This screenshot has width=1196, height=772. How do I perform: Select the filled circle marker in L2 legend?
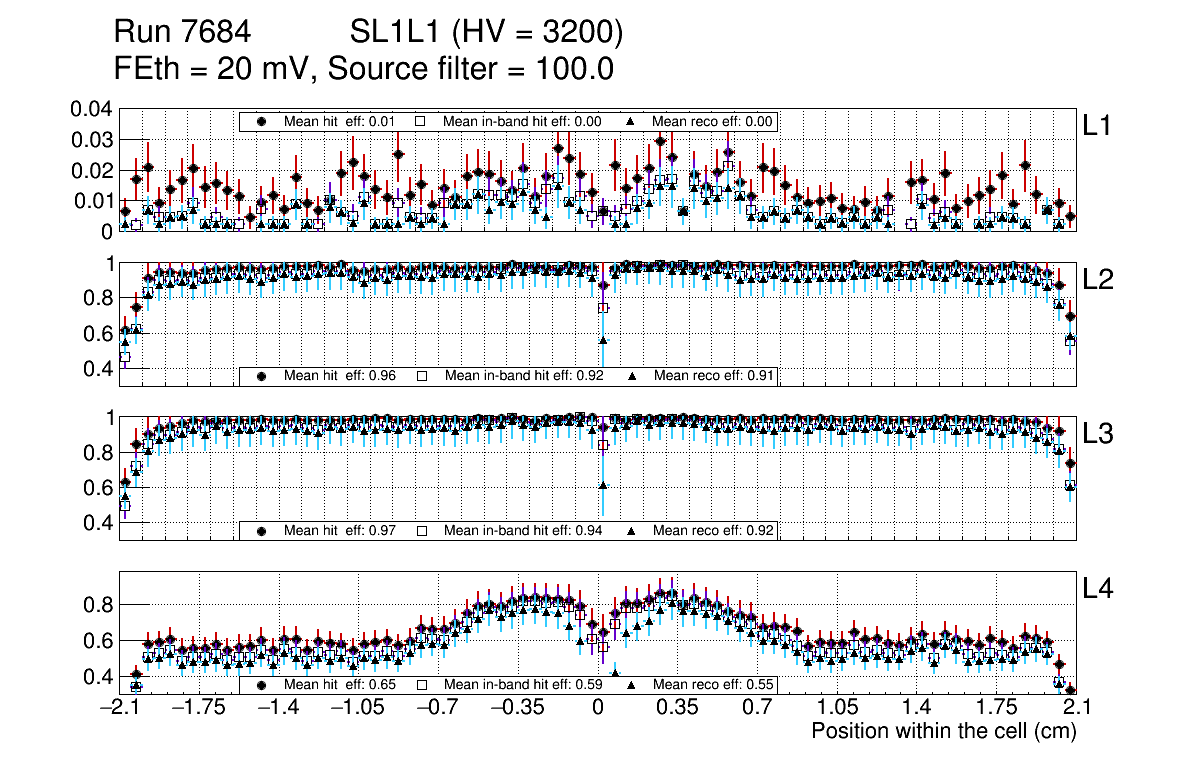262,376
